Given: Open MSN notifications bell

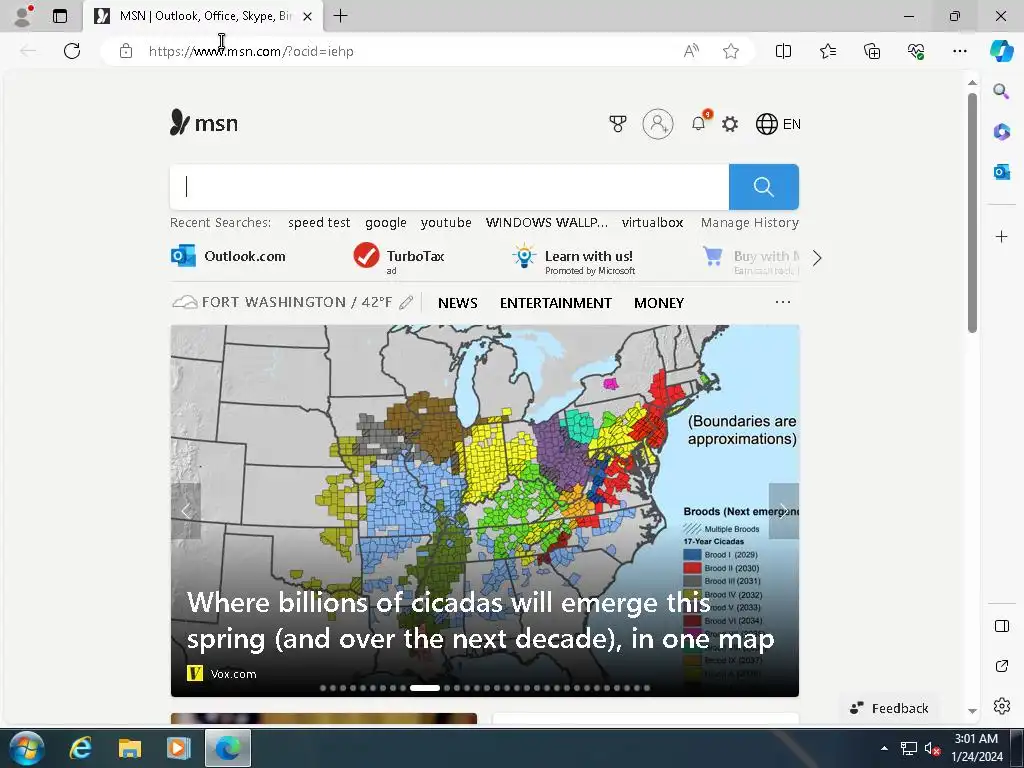Looking at the screenshot, I should pos(699,123).
